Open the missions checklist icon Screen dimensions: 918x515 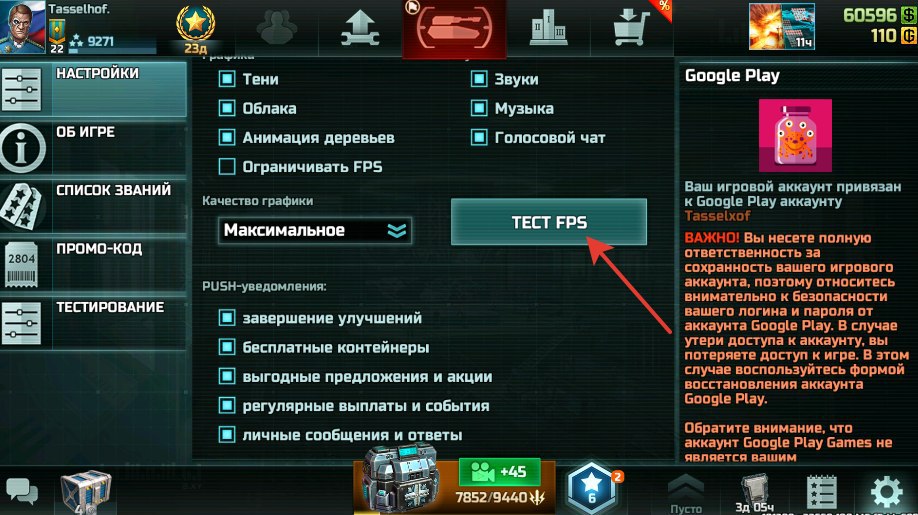821,492
